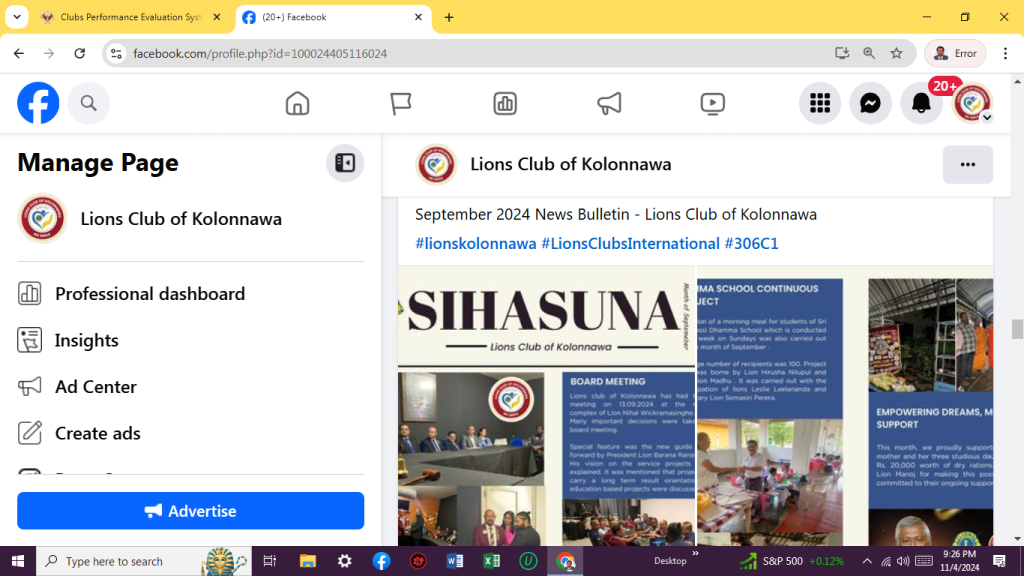Screen dimensions: 1024x576
Task: Click the page vertical scrollbar thumb
Action: [1017, 329]
